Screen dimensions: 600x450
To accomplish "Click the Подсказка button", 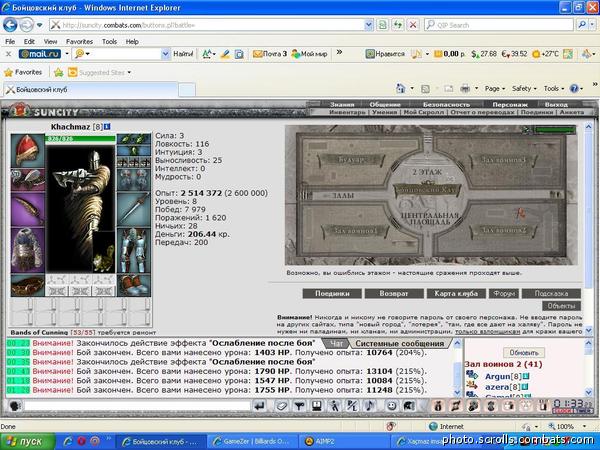I will pos(551,293).
